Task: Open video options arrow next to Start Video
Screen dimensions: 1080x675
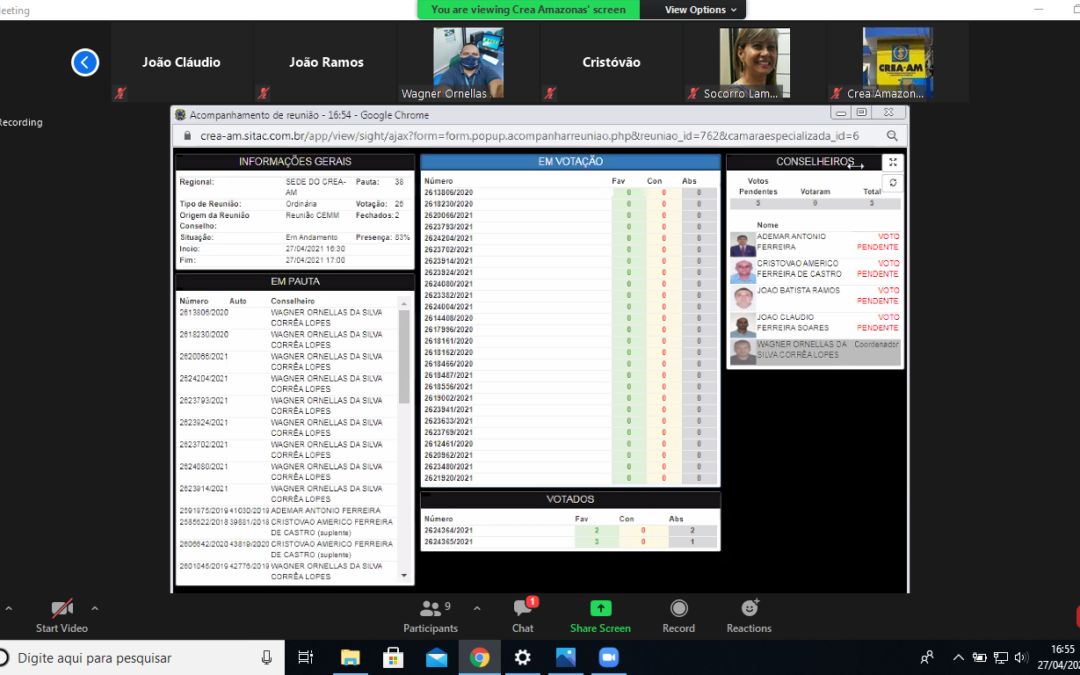Action: [x=95, y=609]
